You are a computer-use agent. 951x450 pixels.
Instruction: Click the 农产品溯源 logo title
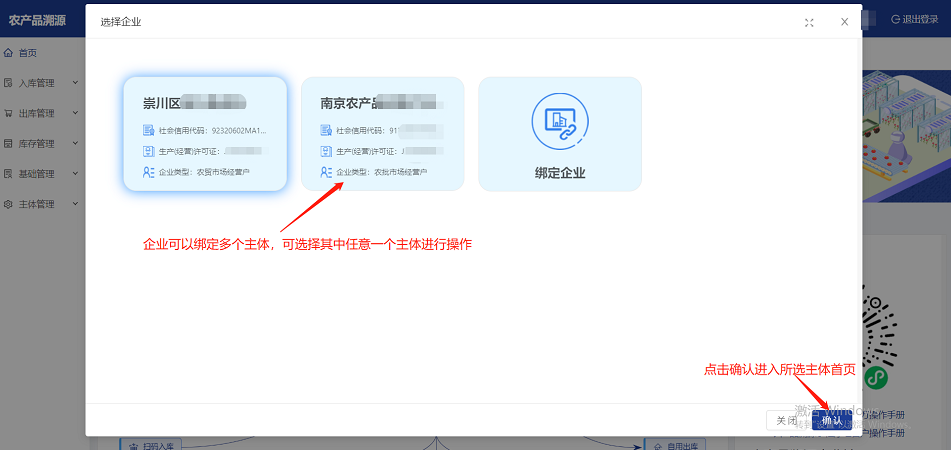pyautogui.click(x=37, y=19)
